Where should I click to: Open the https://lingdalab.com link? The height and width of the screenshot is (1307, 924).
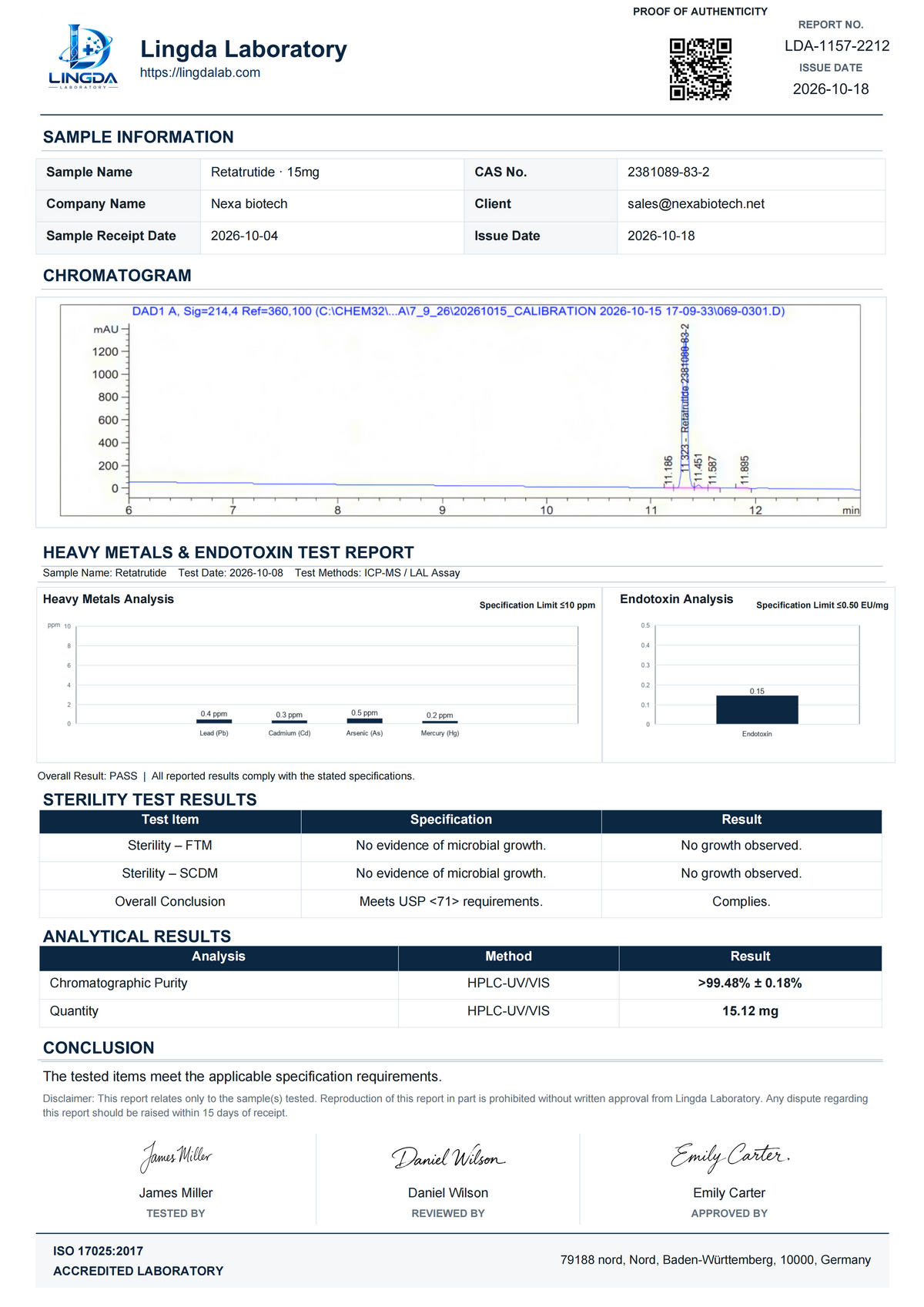200,72
